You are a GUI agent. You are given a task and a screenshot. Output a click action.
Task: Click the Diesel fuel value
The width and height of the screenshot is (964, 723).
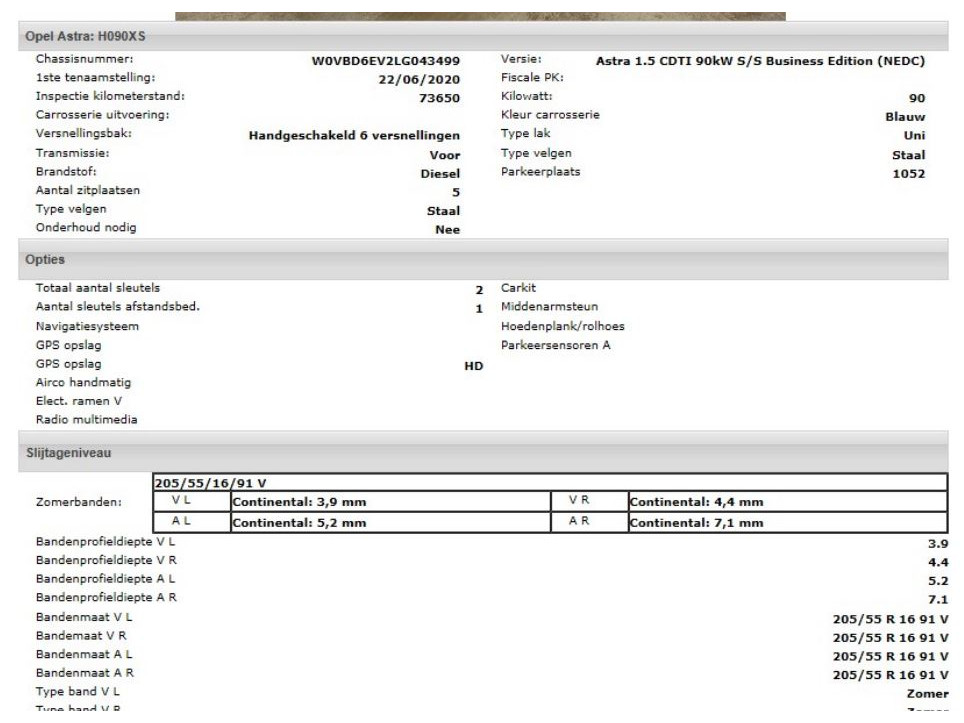[x=440, y=172]
